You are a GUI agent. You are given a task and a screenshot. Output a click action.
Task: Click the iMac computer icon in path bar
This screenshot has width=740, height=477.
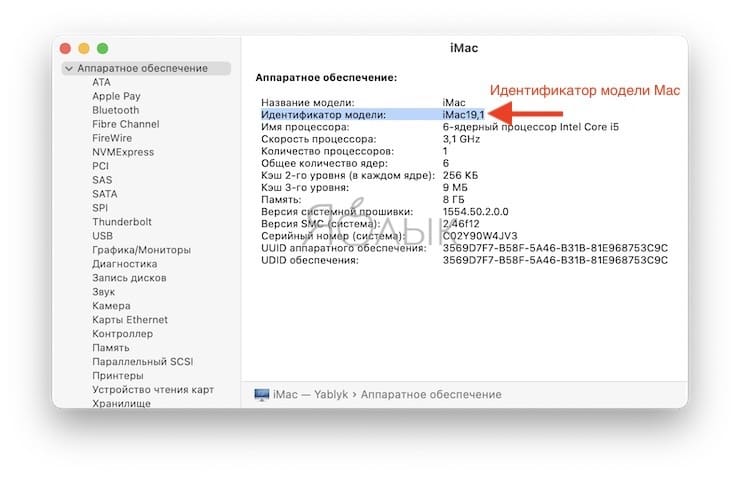point(261,394)
